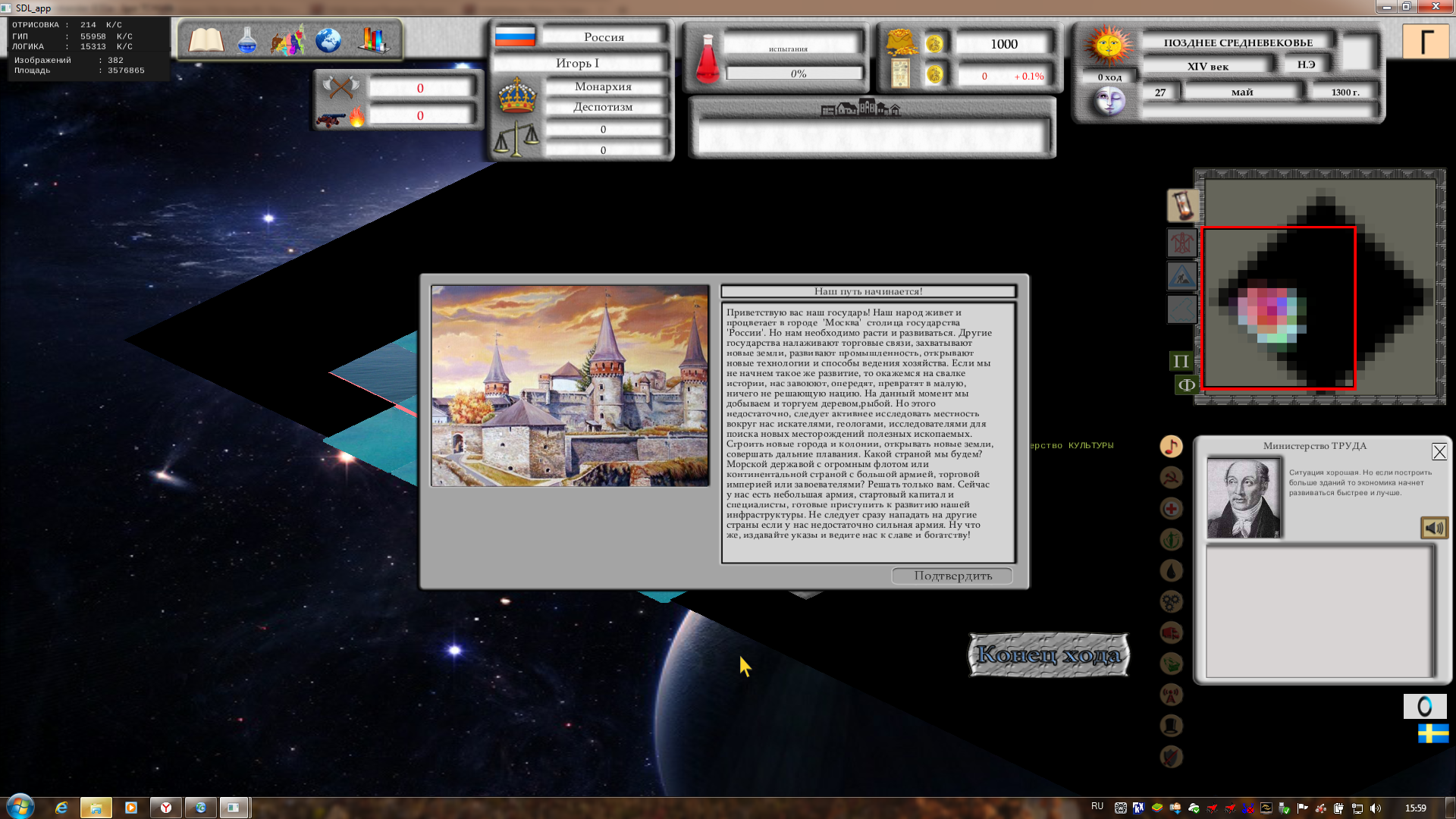Open the statistics bar chart icon

tap(372, 40)
